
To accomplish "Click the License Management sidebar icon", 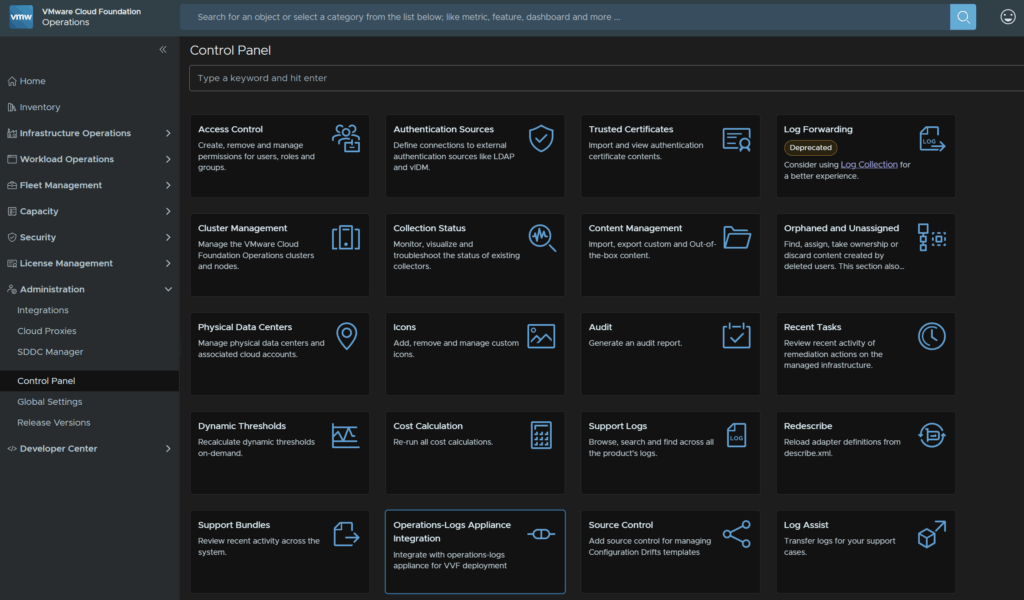I will click(x=12, y=264).
